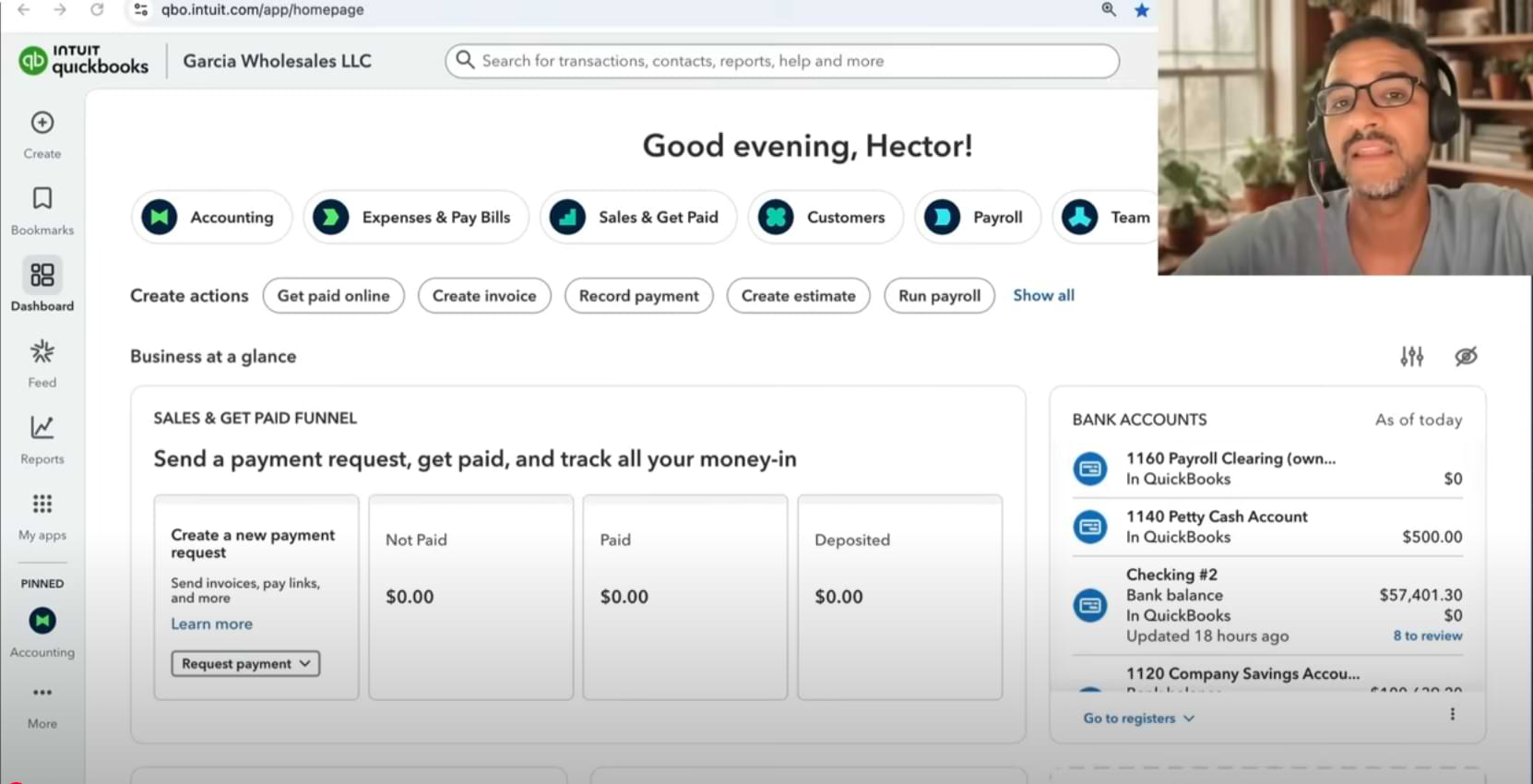Click the presenter webcam video overlay

[1345, 137]
